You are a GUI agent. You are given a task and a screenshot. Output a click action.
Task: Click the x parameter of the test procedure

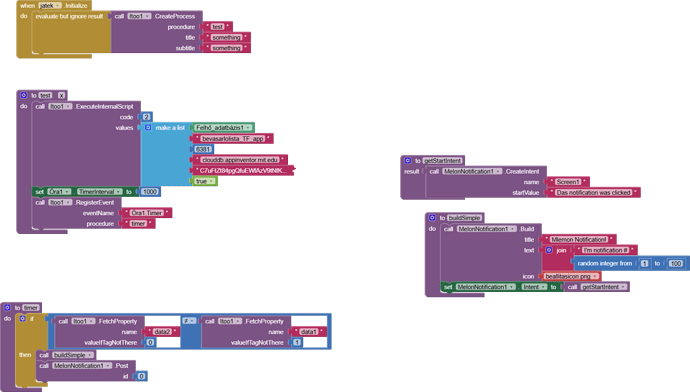[x=62, y=95]
